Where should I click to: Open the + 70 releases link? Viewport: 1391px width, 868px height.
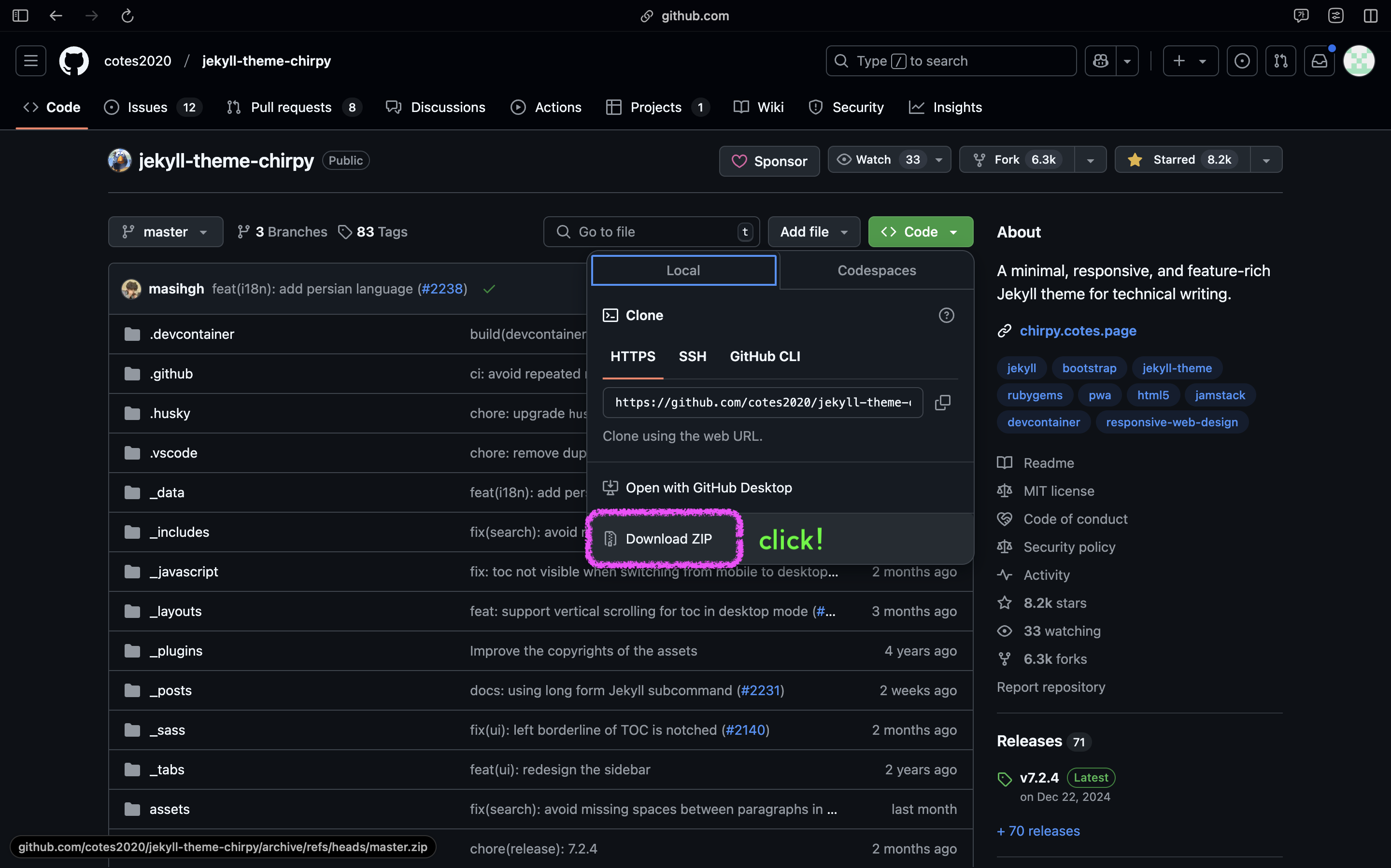1038,831
